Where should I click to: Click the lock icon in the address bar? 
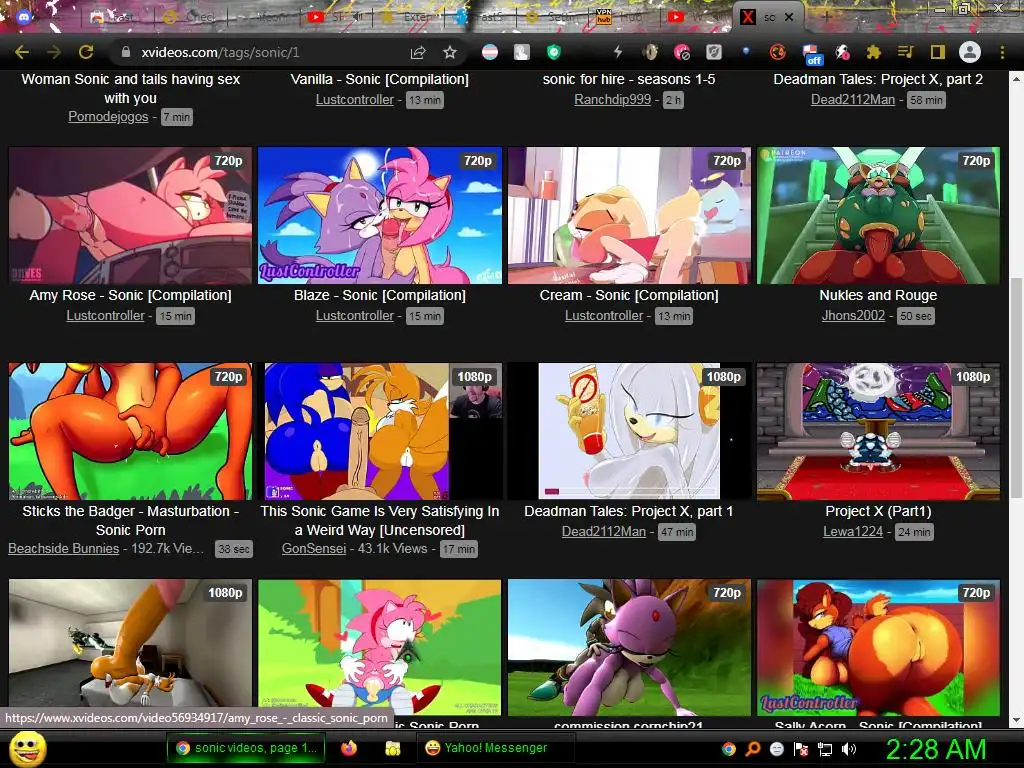click(x=126, y=52)
